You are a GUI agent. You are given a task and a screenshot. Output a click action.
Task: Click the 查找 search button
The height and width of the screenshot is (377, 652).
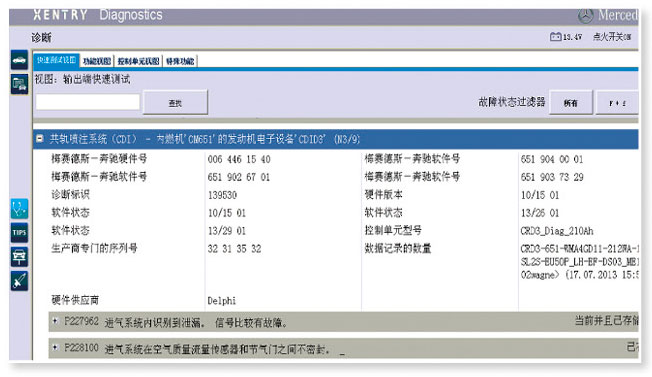click(x=175, y=102)
